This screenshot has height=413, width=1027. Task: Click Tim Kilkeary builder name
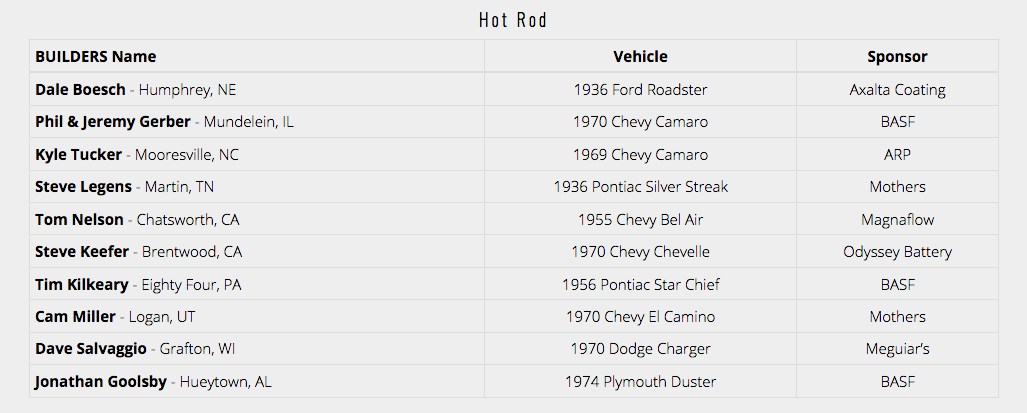[x=82, y=285]
